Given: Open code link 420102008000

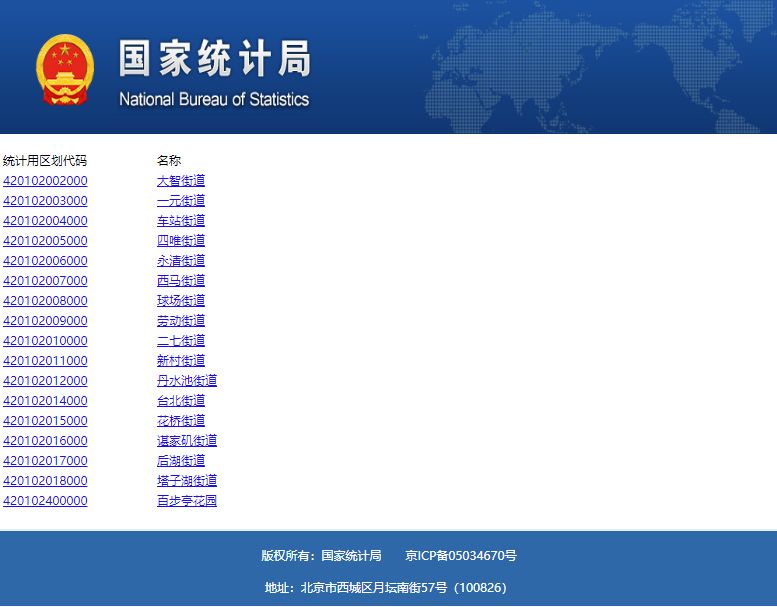Looking at the screenshot, I should point(45,301).
